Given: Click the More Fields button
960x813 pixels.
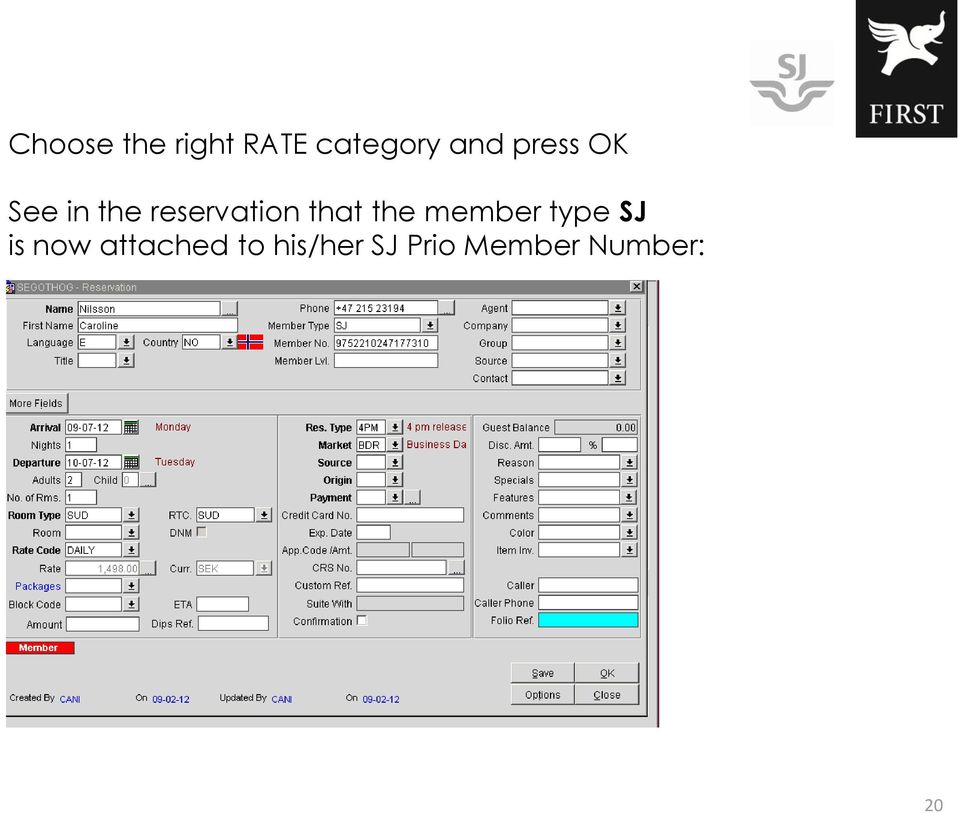Looking at the screenshot, I should coord(36,403).
